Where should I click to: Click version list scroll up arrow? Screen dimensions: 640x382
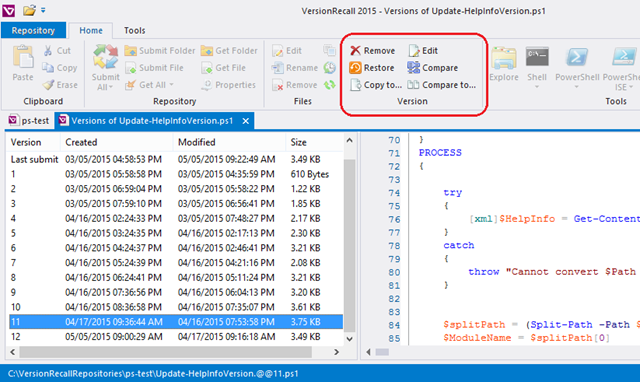(x=349, y=140)
